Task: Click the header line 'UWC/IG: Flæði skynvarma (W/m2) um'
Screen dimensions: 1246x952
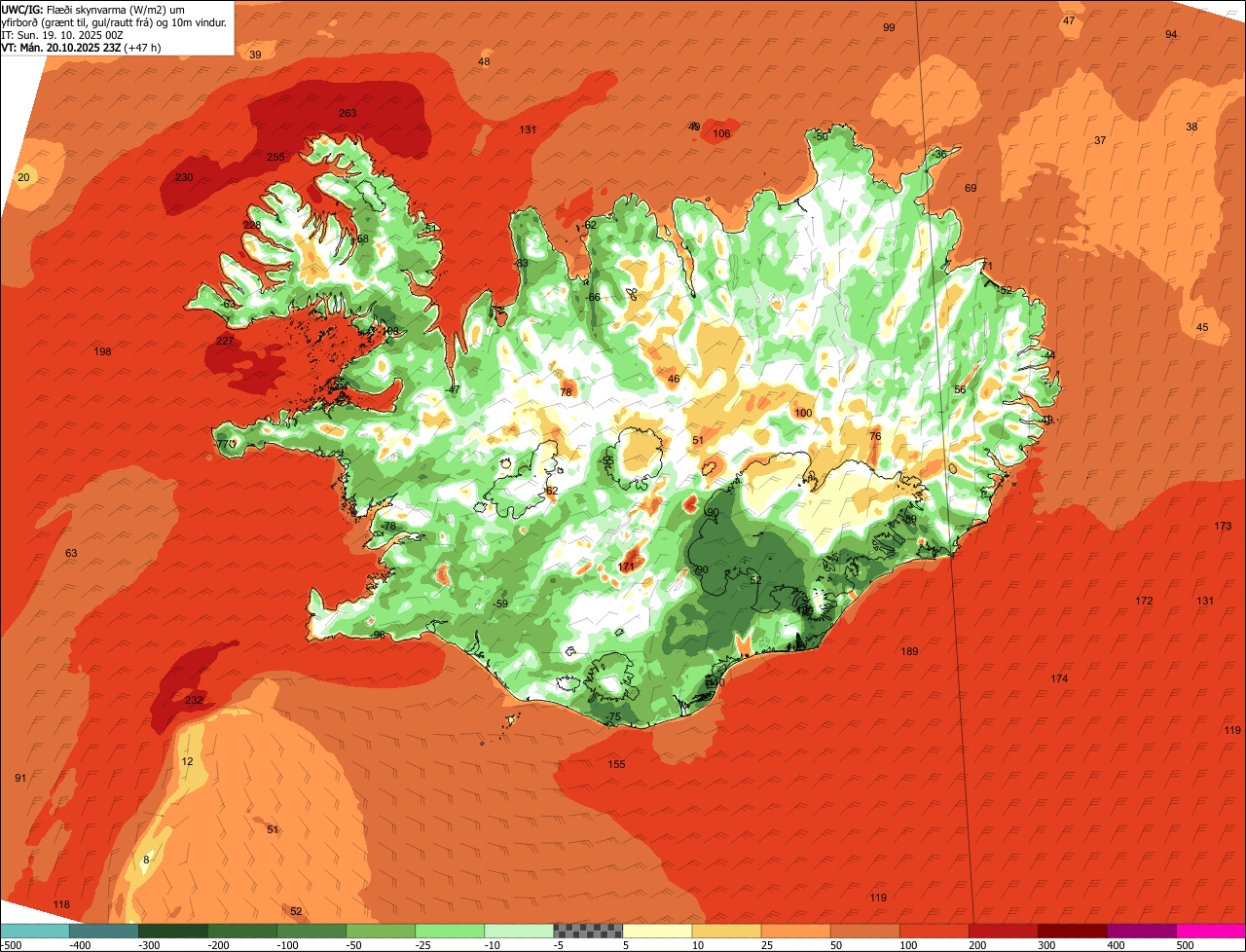Action: 93,9
